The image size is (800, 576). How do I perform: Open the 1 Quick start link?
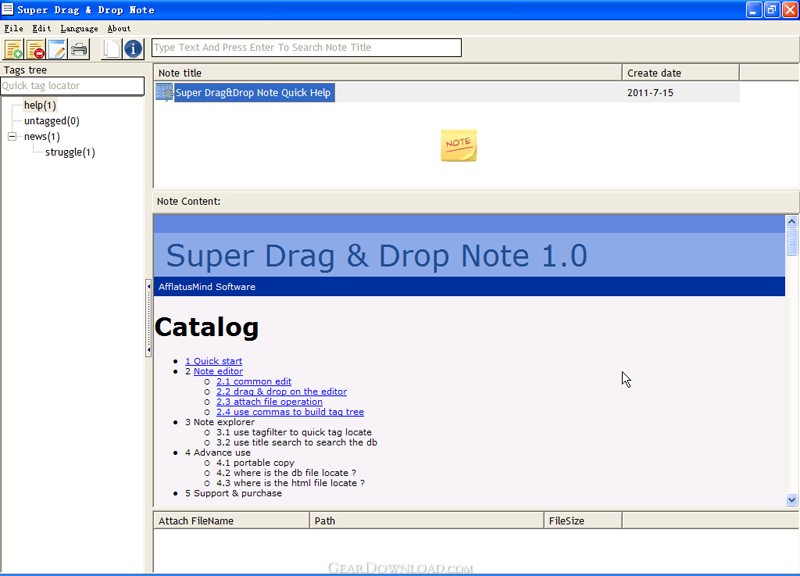[x=213, y=361]
